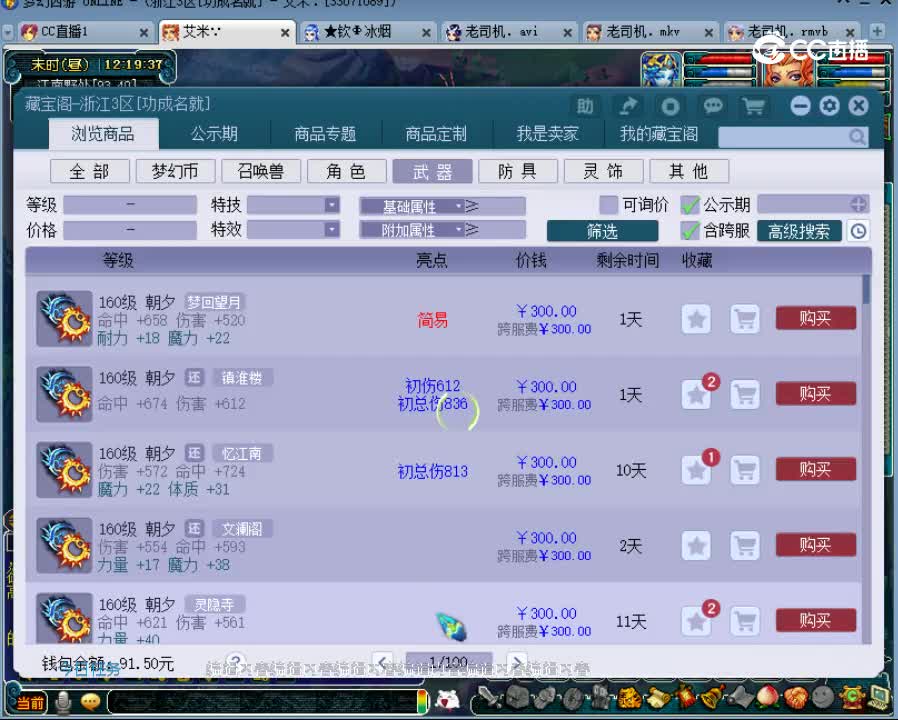898x720 pixels.
Task: Add 忆江南 weapon to cart
Action: (745, 470)
